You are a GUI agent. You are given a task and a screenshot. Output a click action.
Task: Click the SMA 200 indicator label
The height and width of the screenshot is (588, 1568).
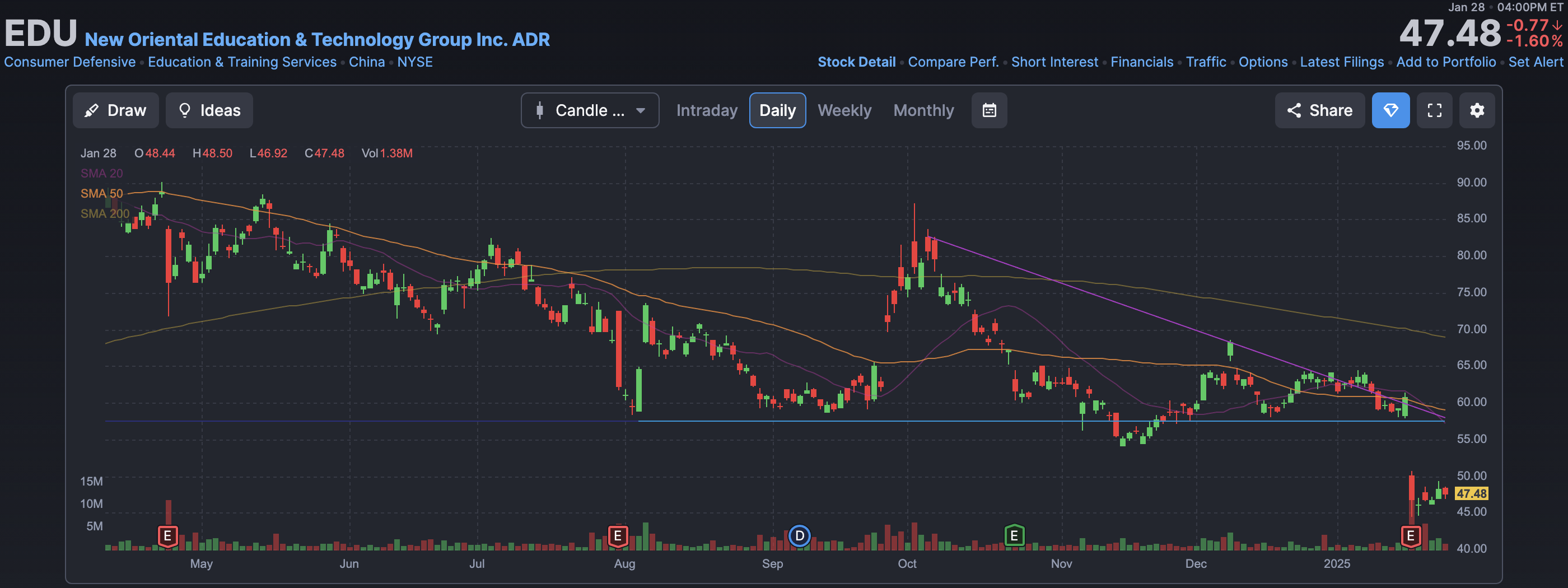click(105, 214)
